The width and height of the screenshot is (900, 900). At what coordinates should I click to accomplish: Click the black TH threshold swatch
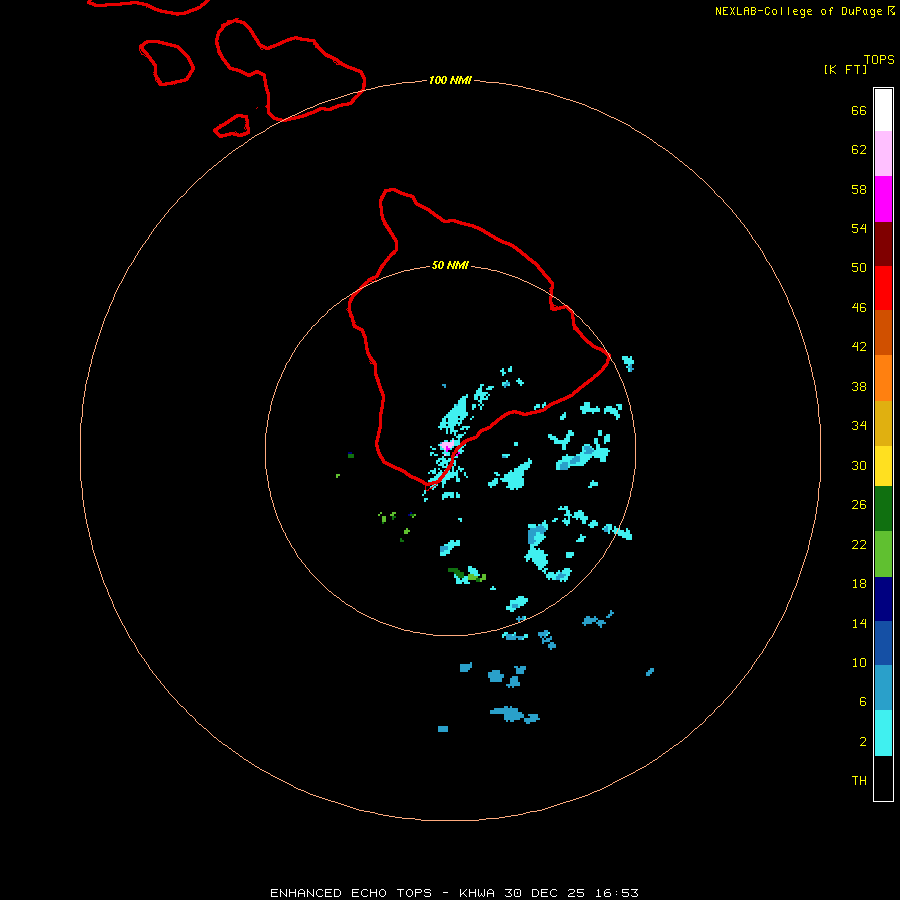point(883,778)
